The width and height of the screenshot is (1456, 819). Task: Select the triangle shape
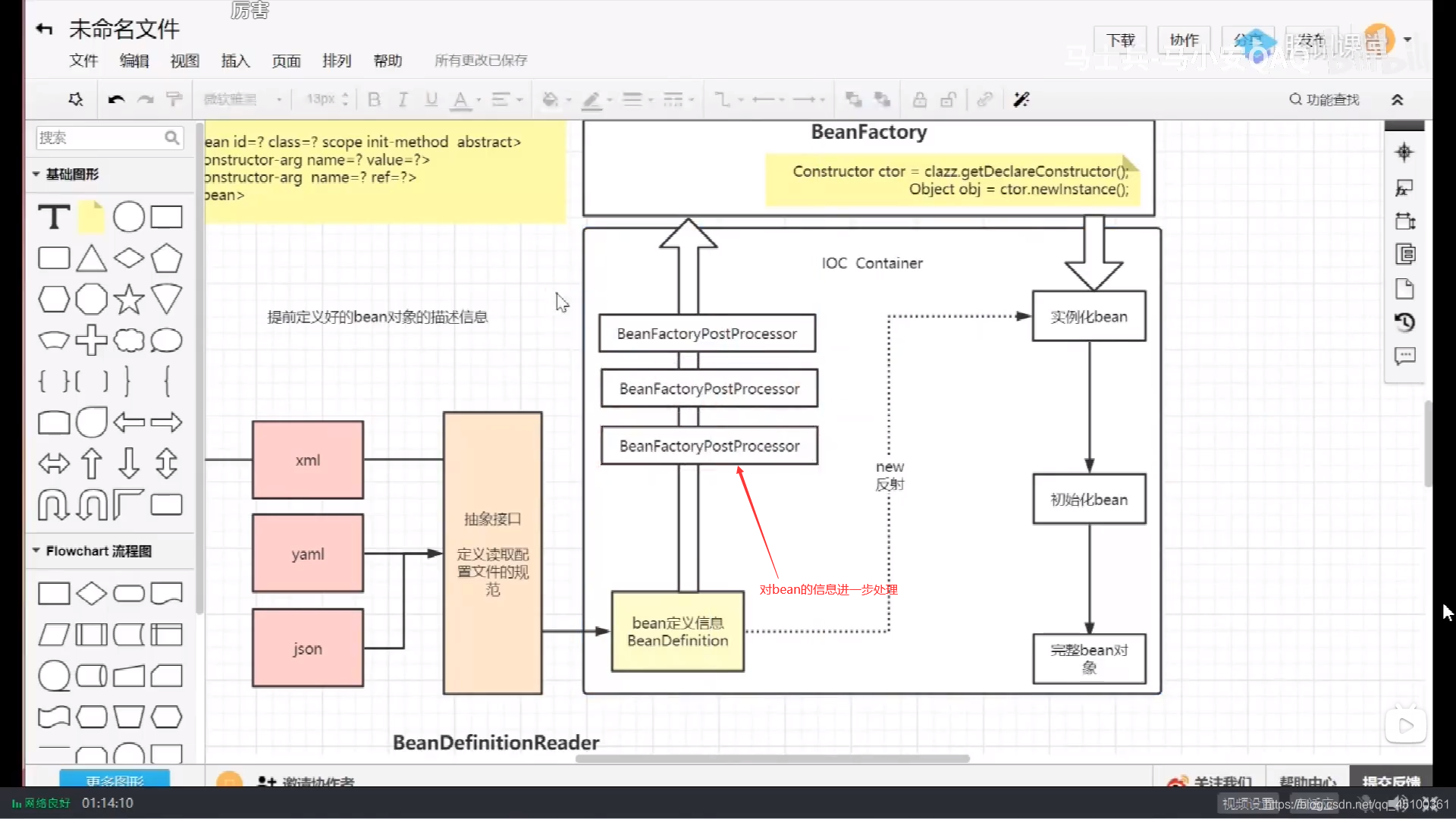point(91,258)
